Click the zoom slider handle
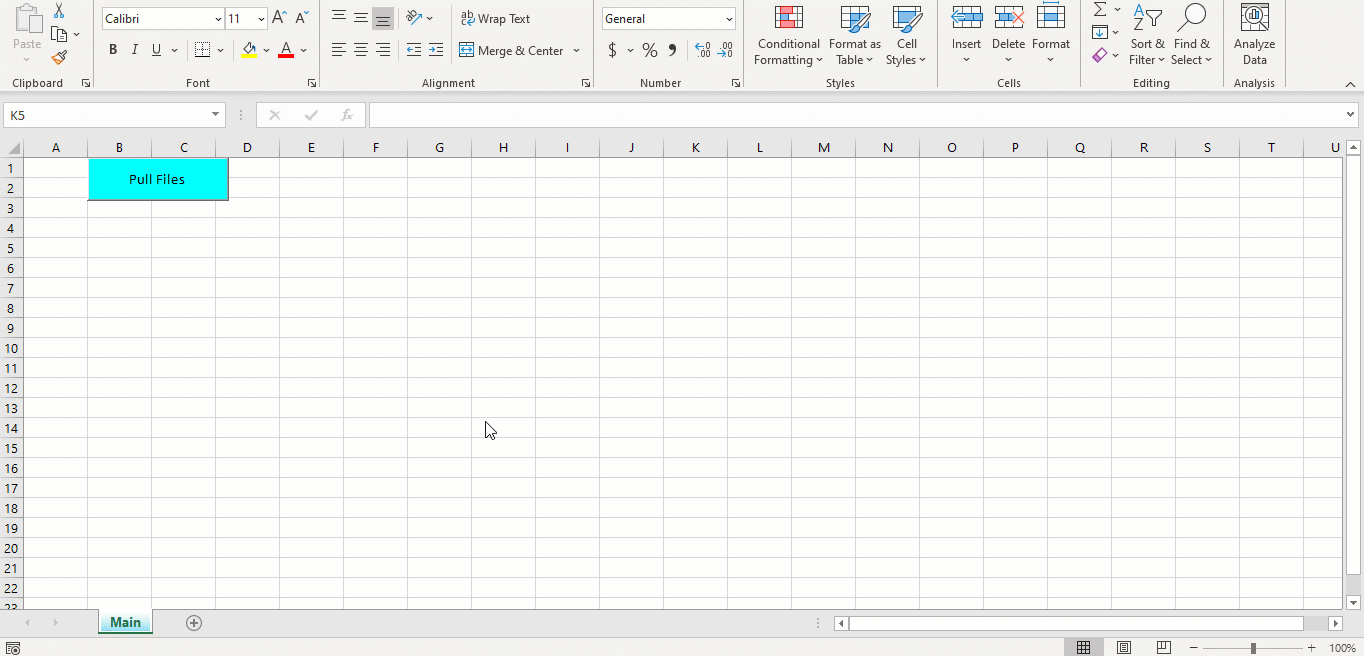 coord(1253,648)
